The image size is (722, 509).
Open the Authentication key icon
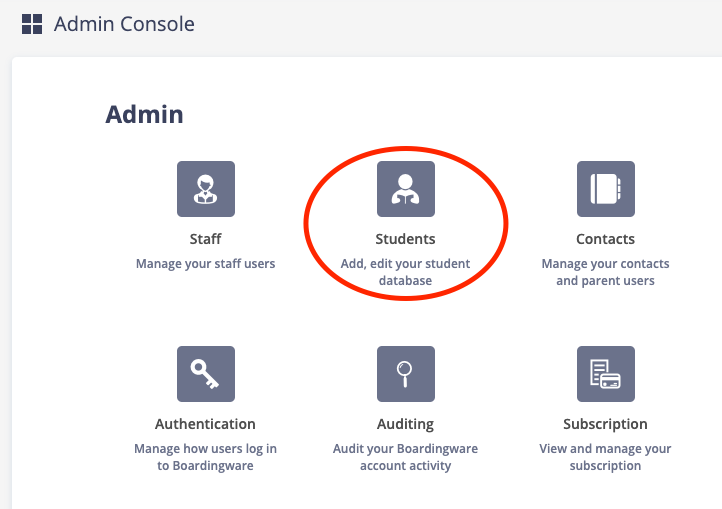206,374
